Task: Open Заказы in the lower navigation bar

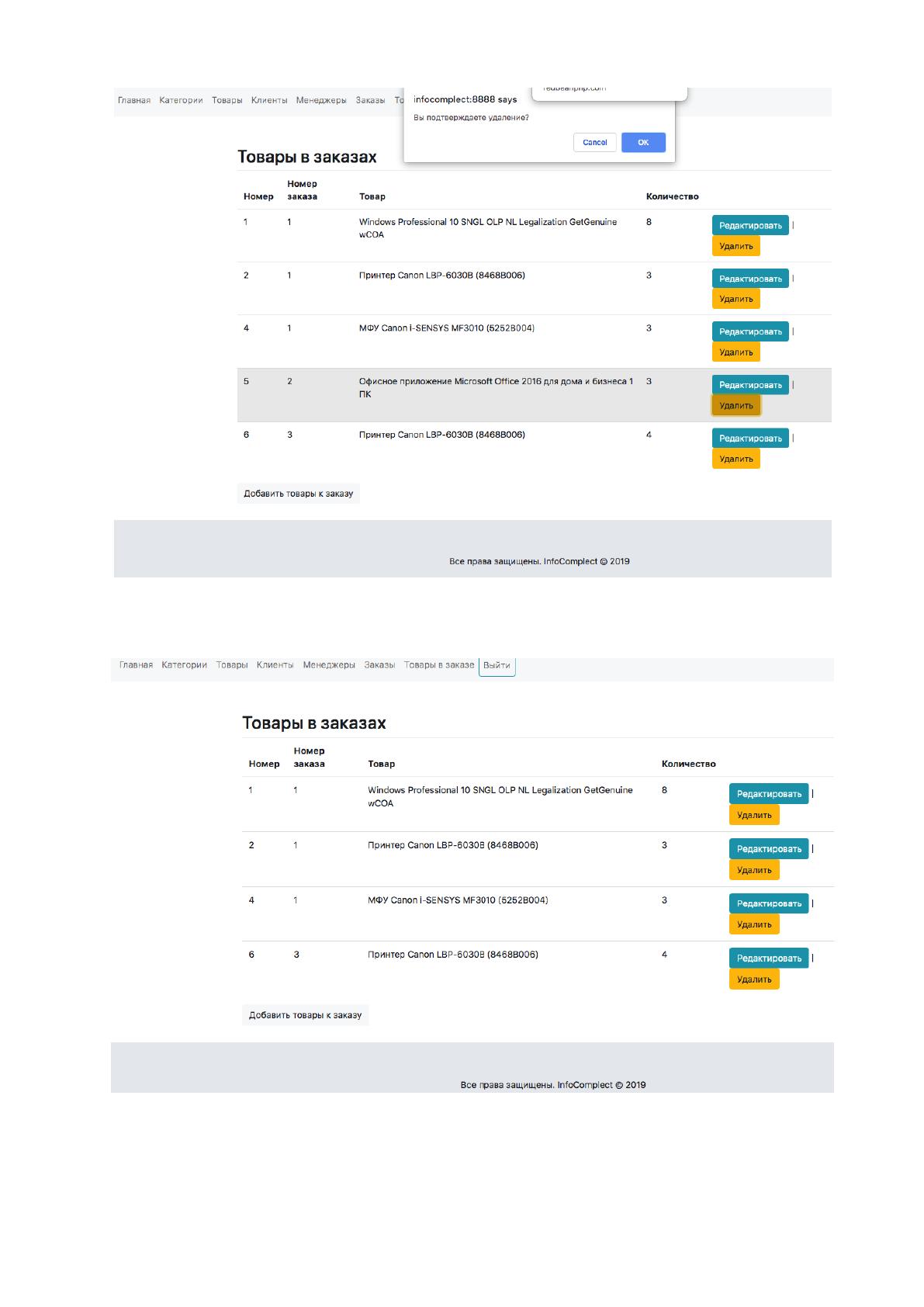Action: (379, 665)
